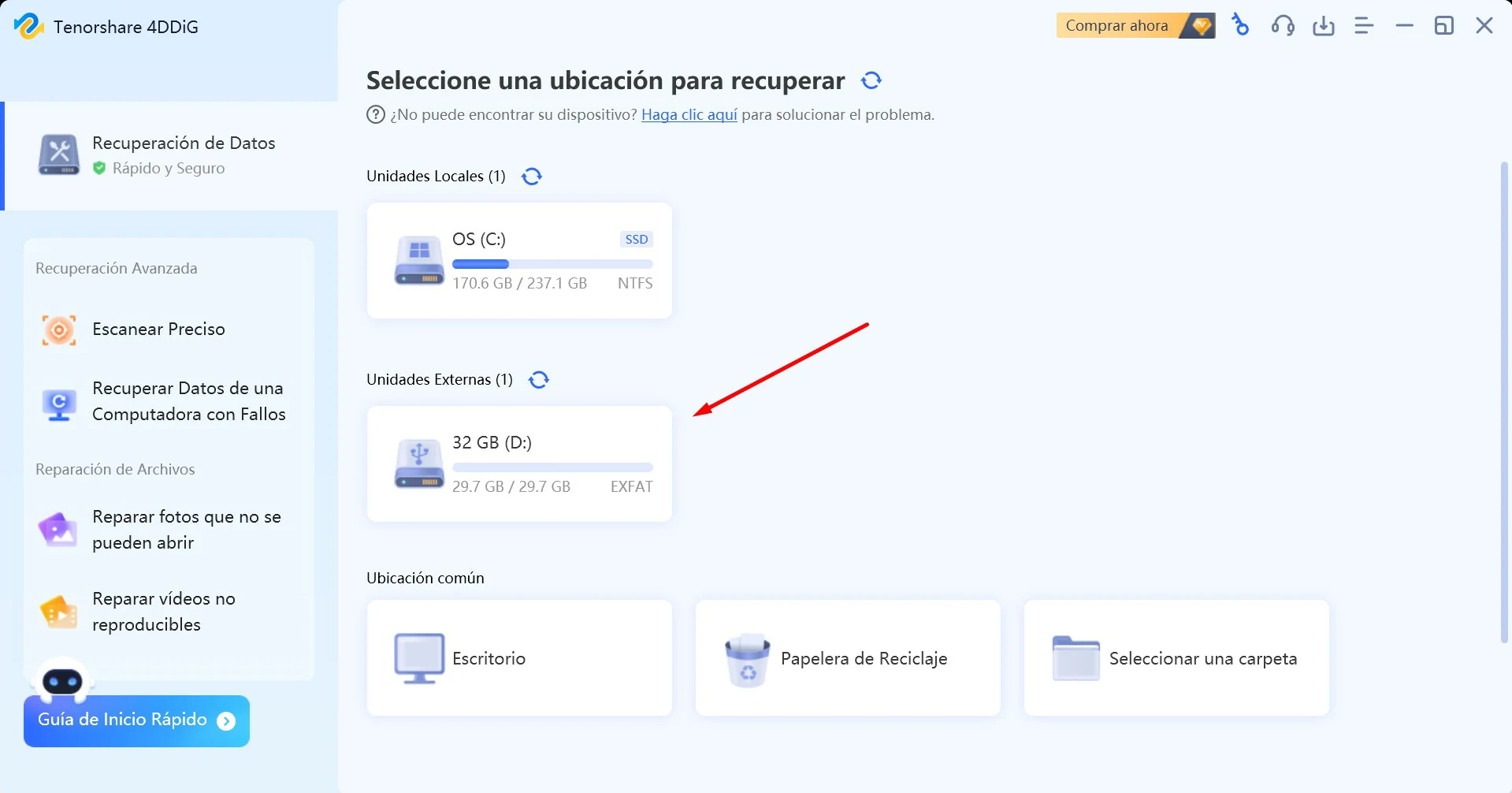Close the 4DDiG window

click(x=1484, y=26)
